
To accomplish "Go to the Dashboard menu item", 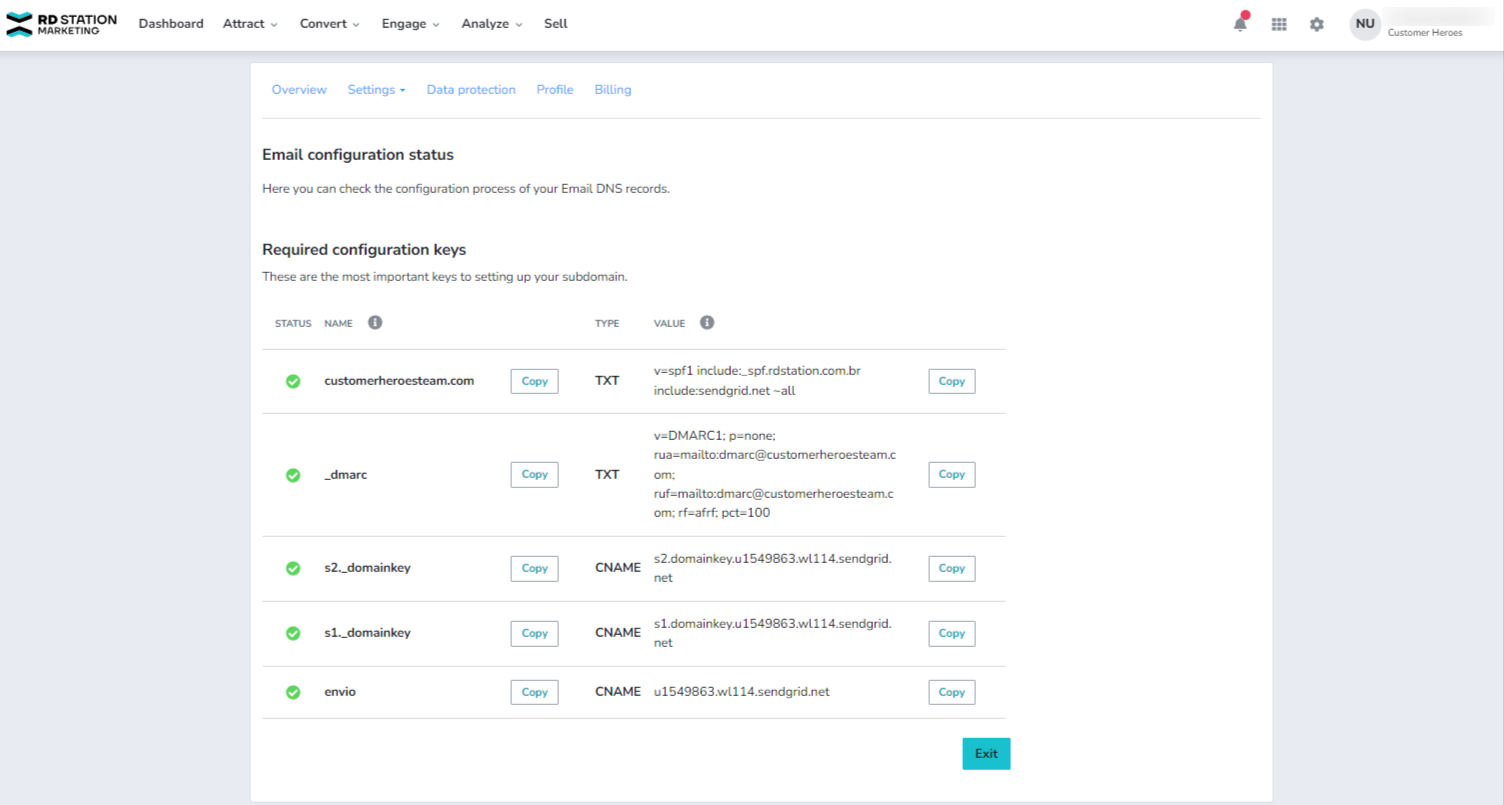I will (171, 24).
